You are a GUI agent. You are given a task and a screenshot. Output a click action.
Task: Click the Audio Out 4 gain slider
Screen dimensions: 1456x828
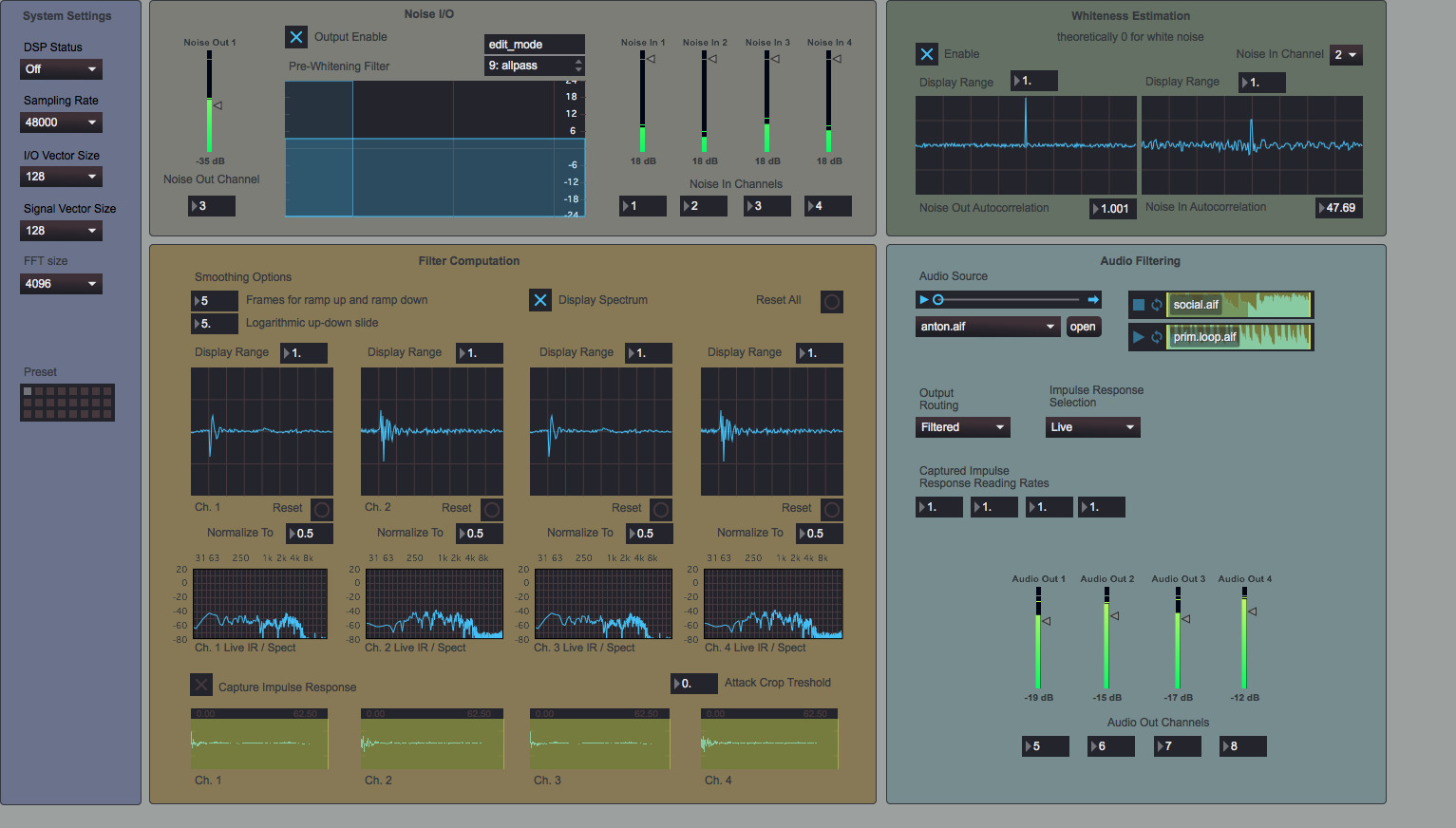tap(1247, 638)
